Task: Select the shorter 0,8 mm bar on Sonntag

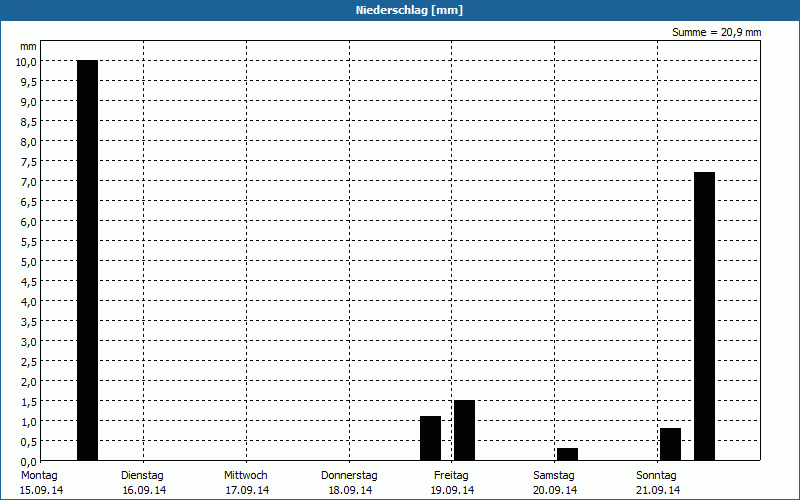Action: (670, 444)
